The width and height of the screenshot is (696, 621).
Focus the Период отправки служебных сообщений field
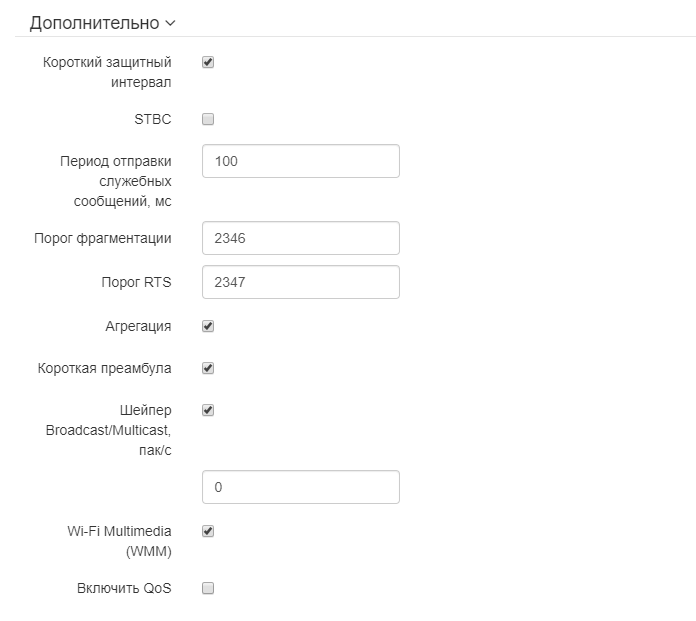[x=300, y=161]
